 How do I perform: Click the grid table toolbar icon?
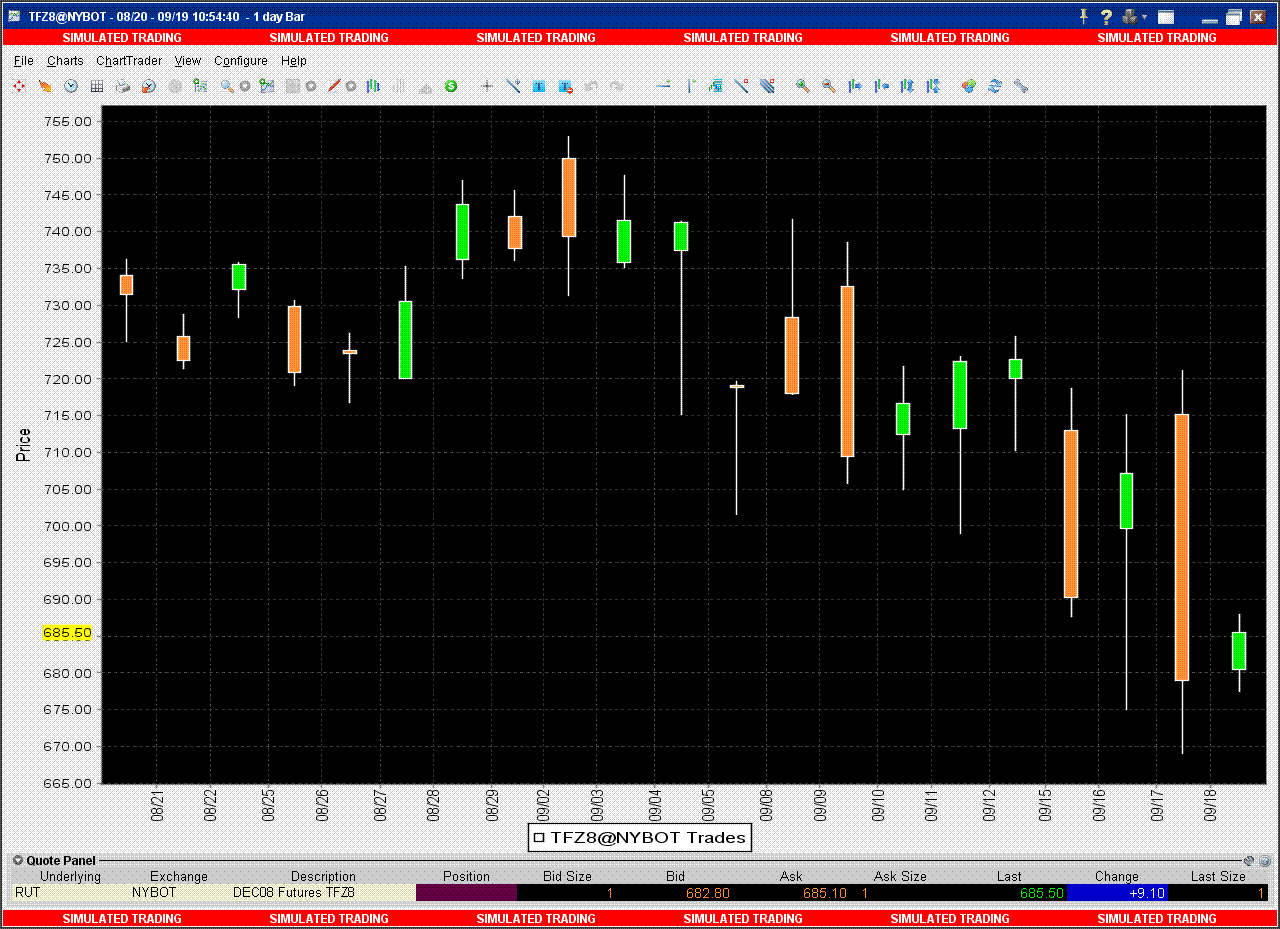click(x=97, y=87)
